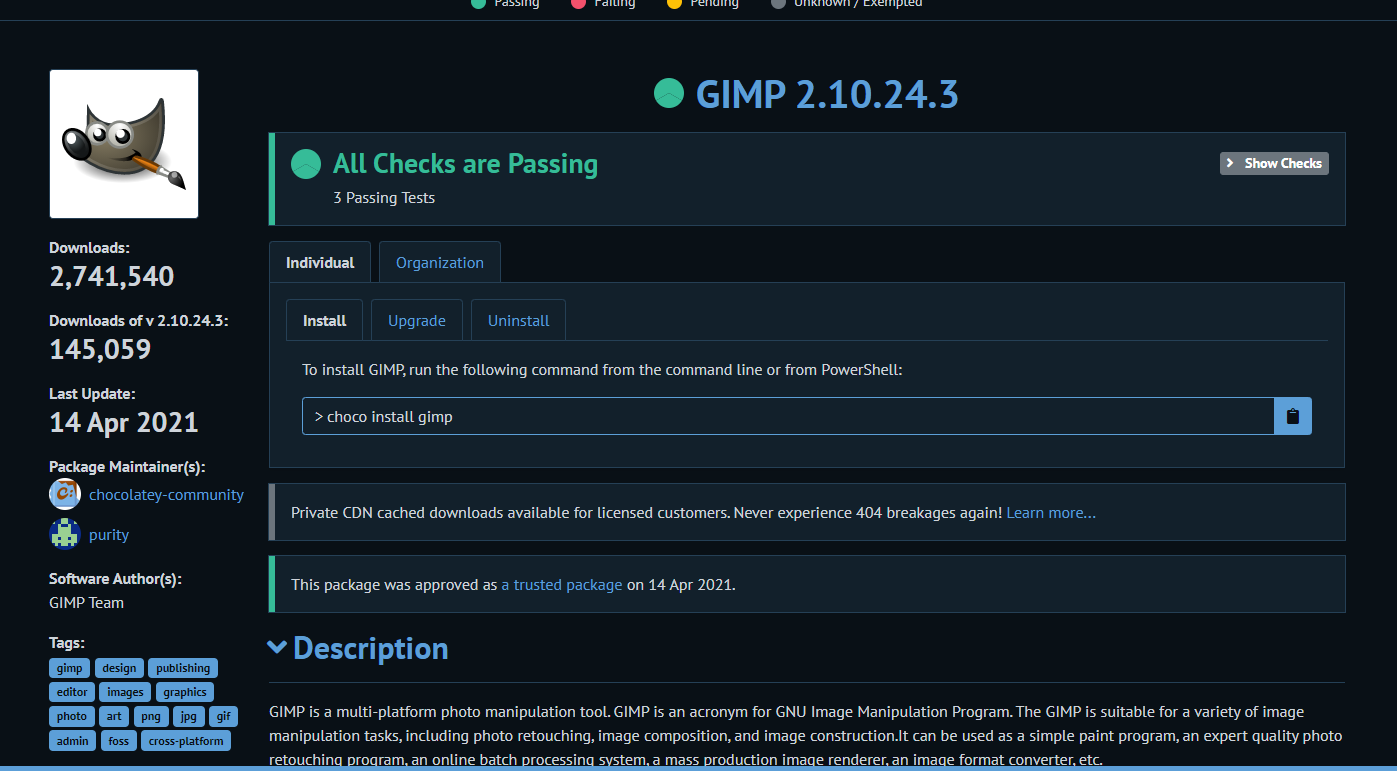Click the foss tag
The height and width of the screenshot is (771, 1397).
click(x=118, y=741)
